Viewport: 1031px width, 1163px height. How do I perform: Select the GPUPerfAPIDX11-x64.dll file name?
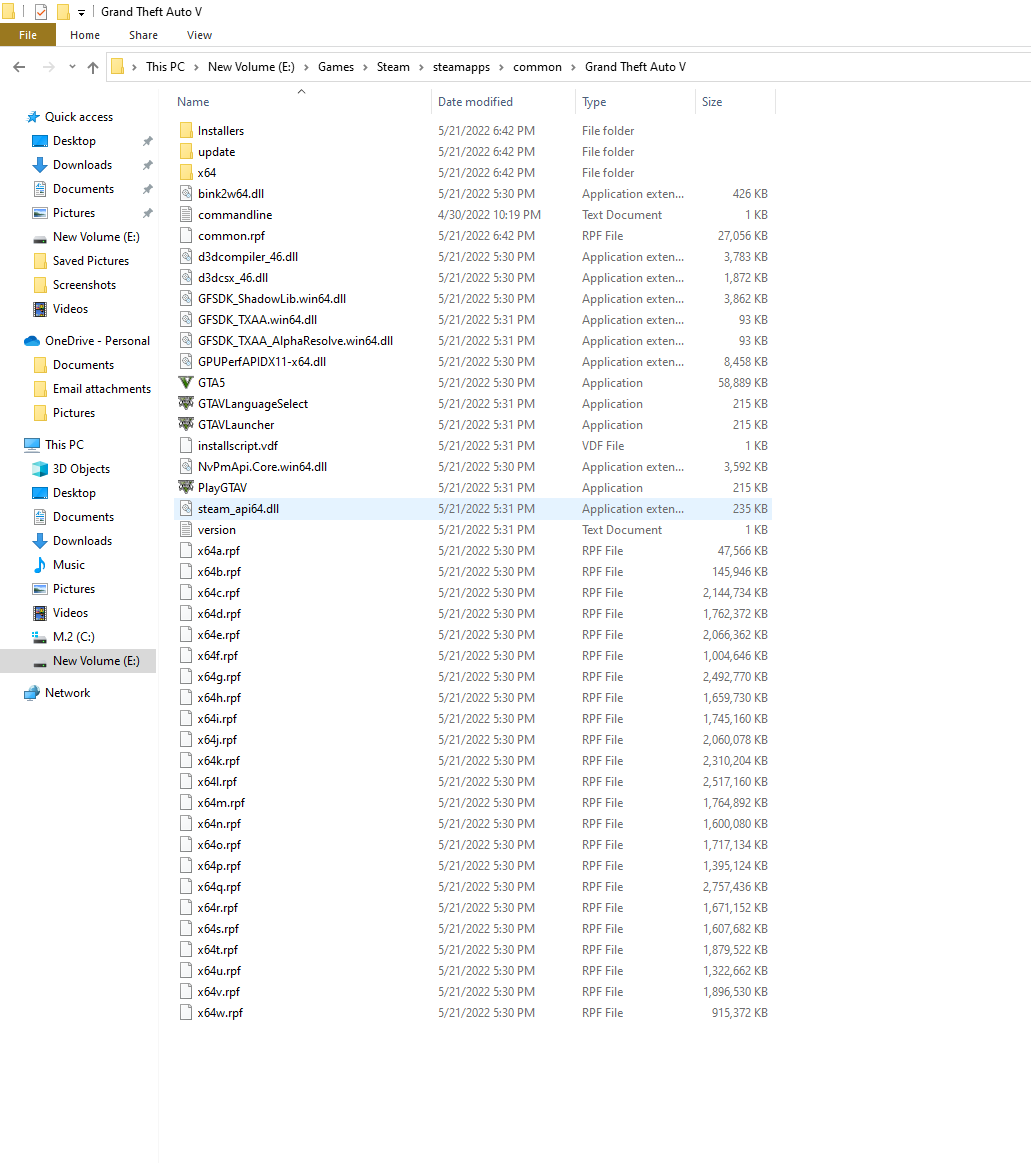(x=262, y=362)
